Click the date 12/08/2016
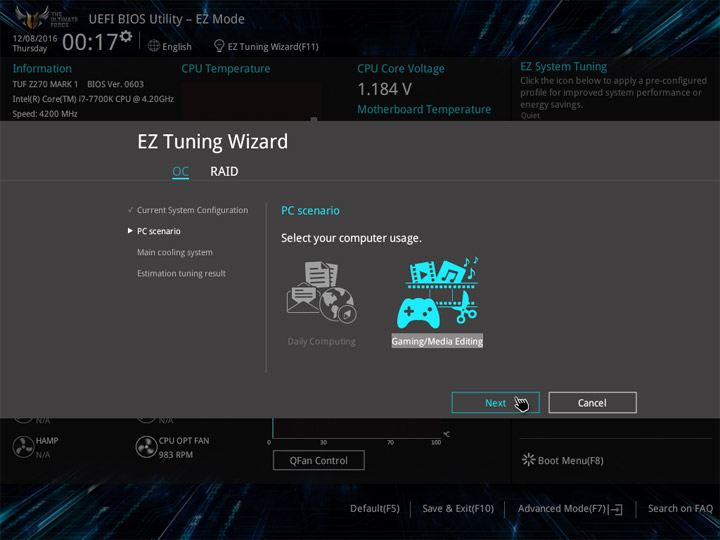 [35, 39]
